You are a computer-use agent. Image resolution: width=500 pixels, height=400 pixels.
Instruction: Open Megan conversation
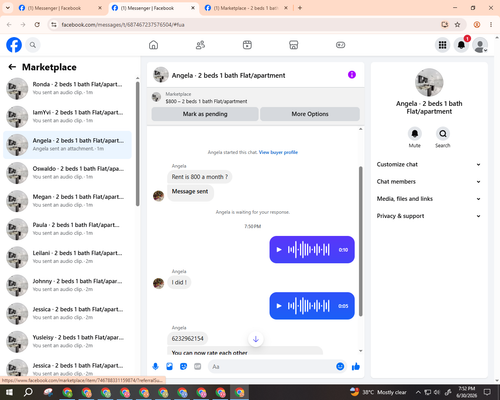coord(68,201)
